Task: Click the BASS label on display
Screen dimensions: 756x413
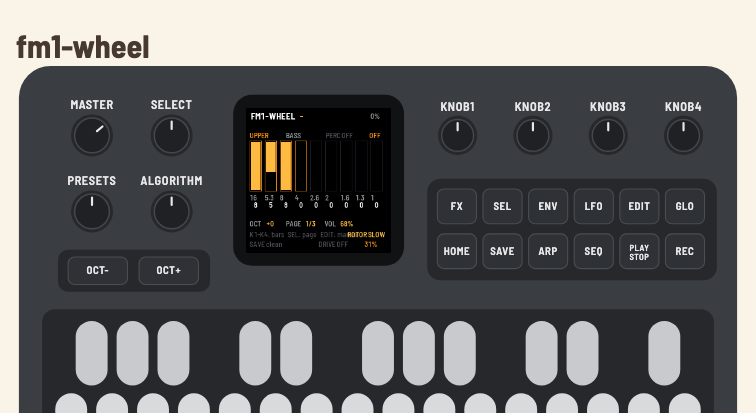Action: [x=293, y=136]
